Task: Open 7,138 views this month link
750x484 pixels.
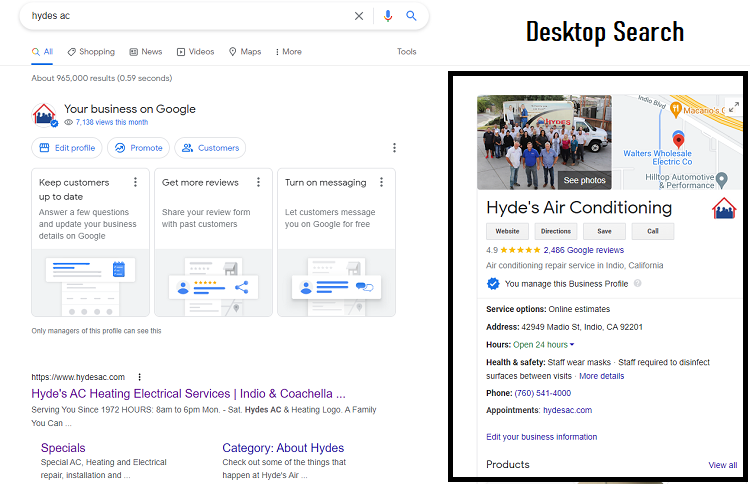Action: click(111, 122)
